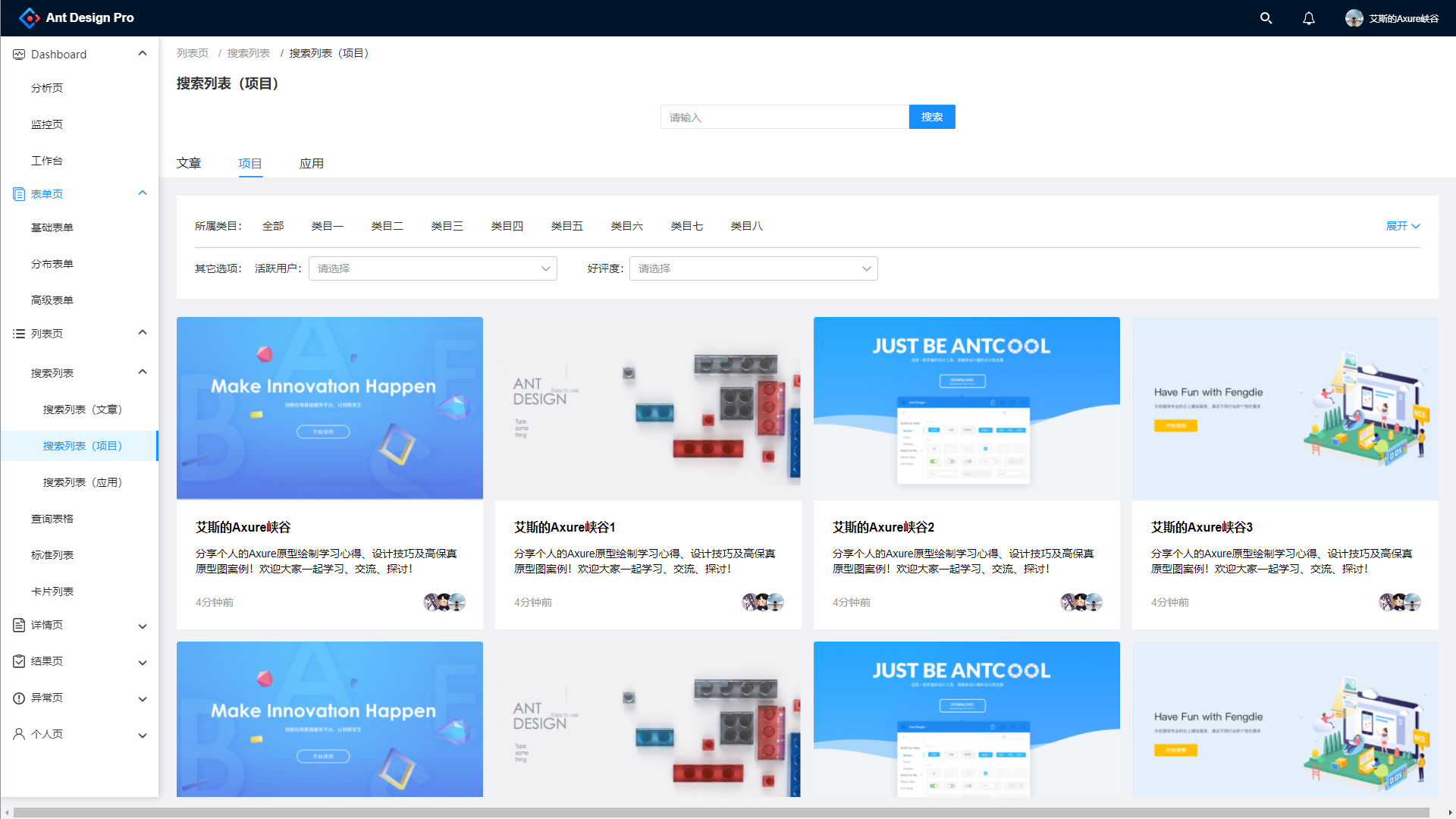
Task: Click the 艾斯的Axure峡谷2 card title
Action: 883,527
